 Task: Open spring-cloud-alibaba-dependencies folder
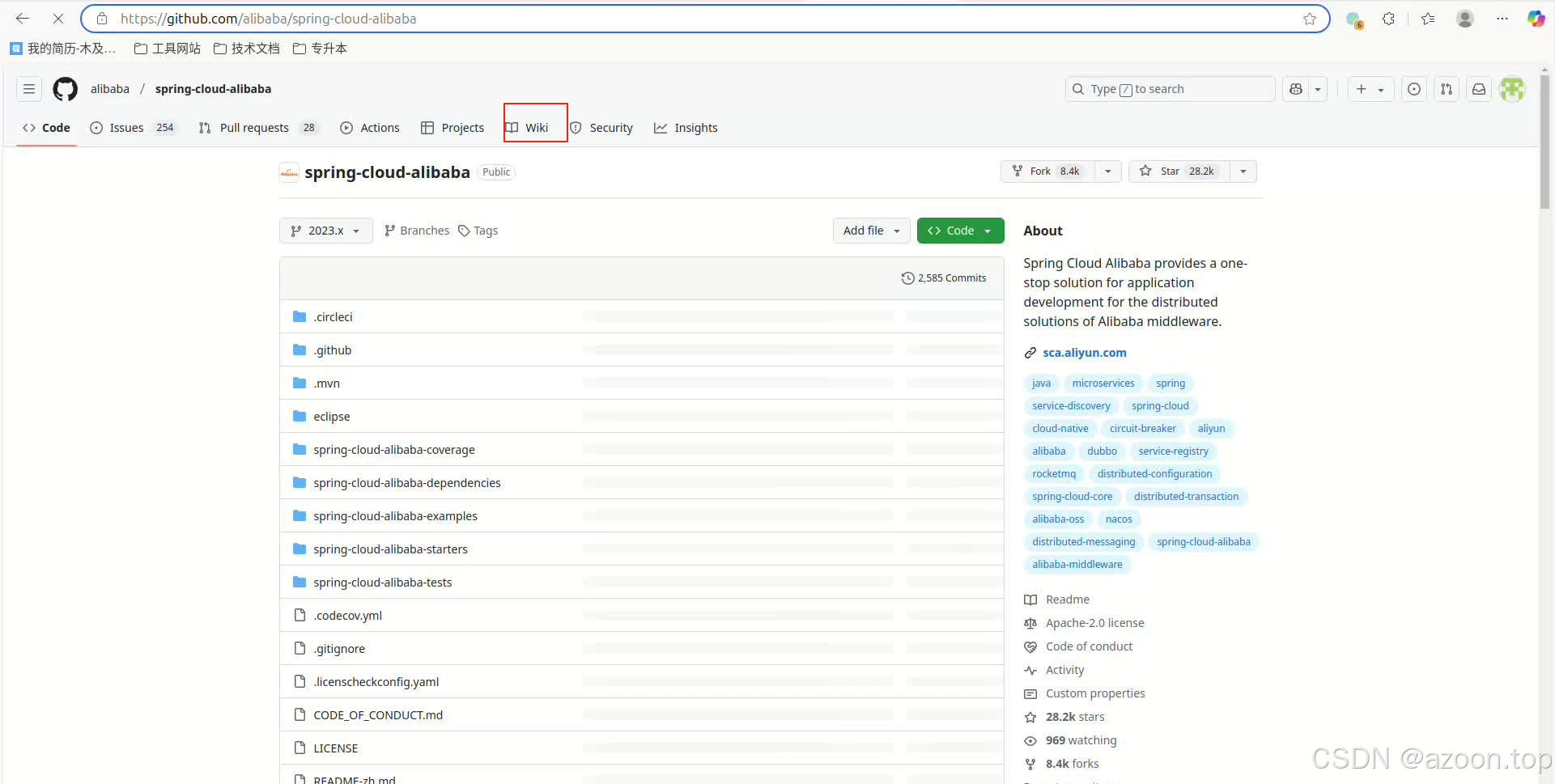pos(407,483)
